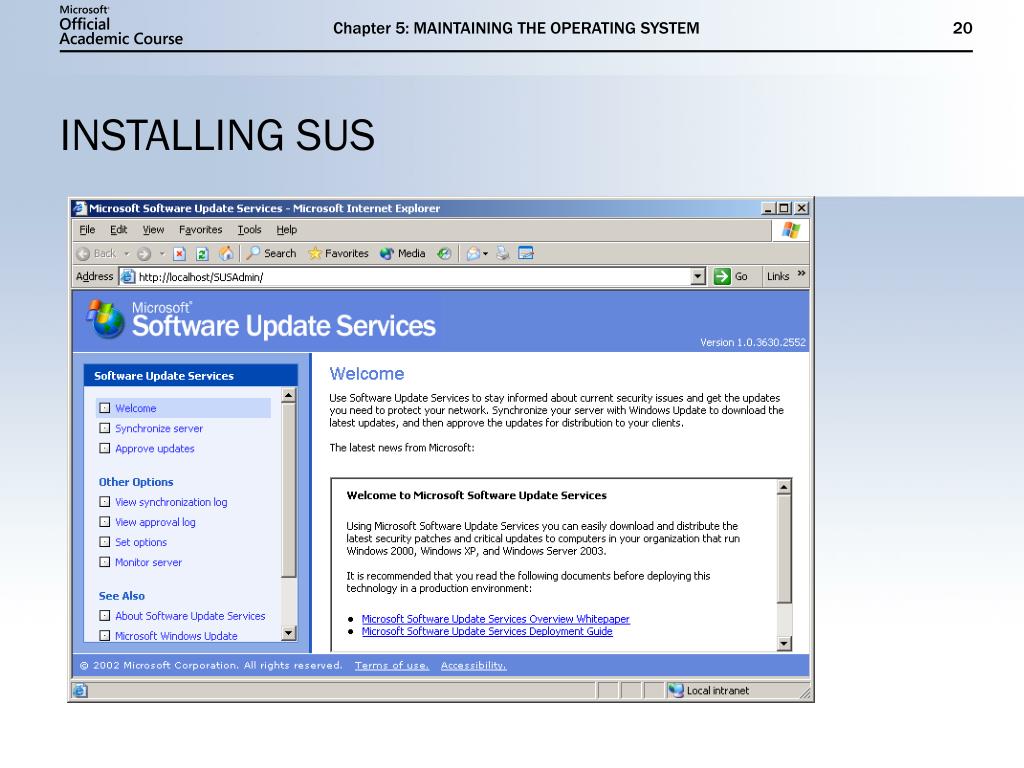Click news box scroll down arrow
Image resolution: width=1024 pixels, height=768 pixels.
click(784, 643)
